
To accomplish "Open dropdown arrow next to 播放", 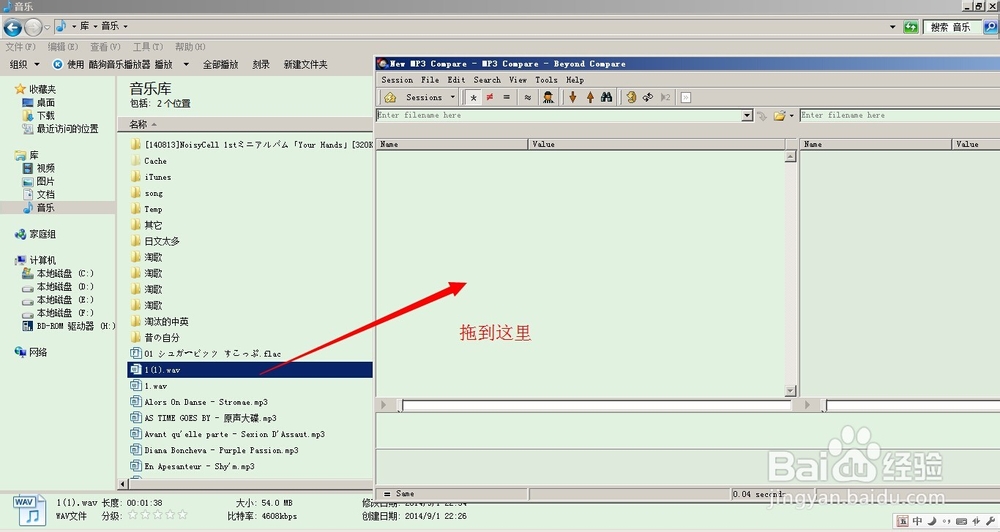I will point(186,64).
